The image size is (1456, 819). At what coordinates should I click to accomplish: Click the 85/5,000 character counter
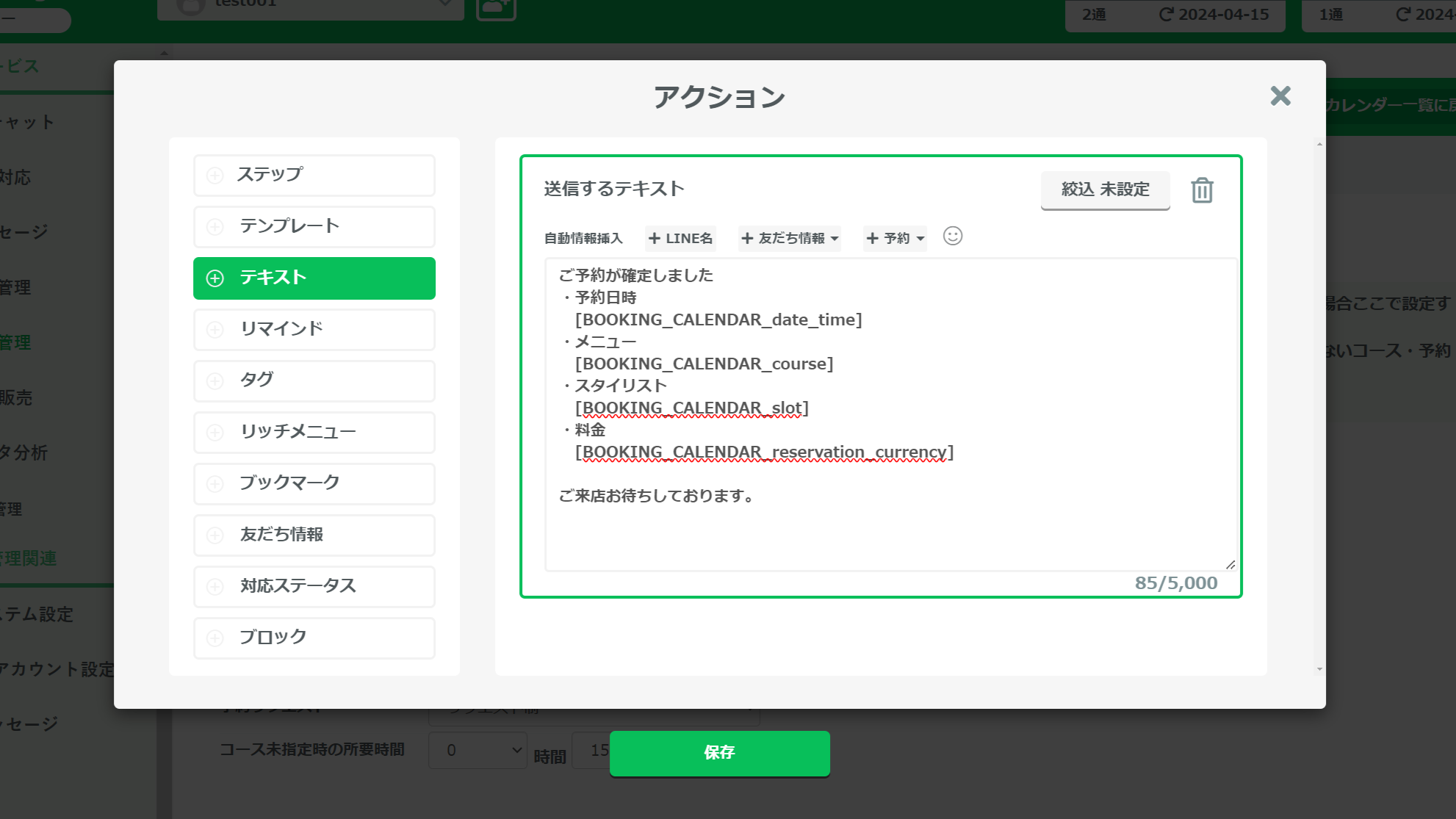pos(1176,583)
